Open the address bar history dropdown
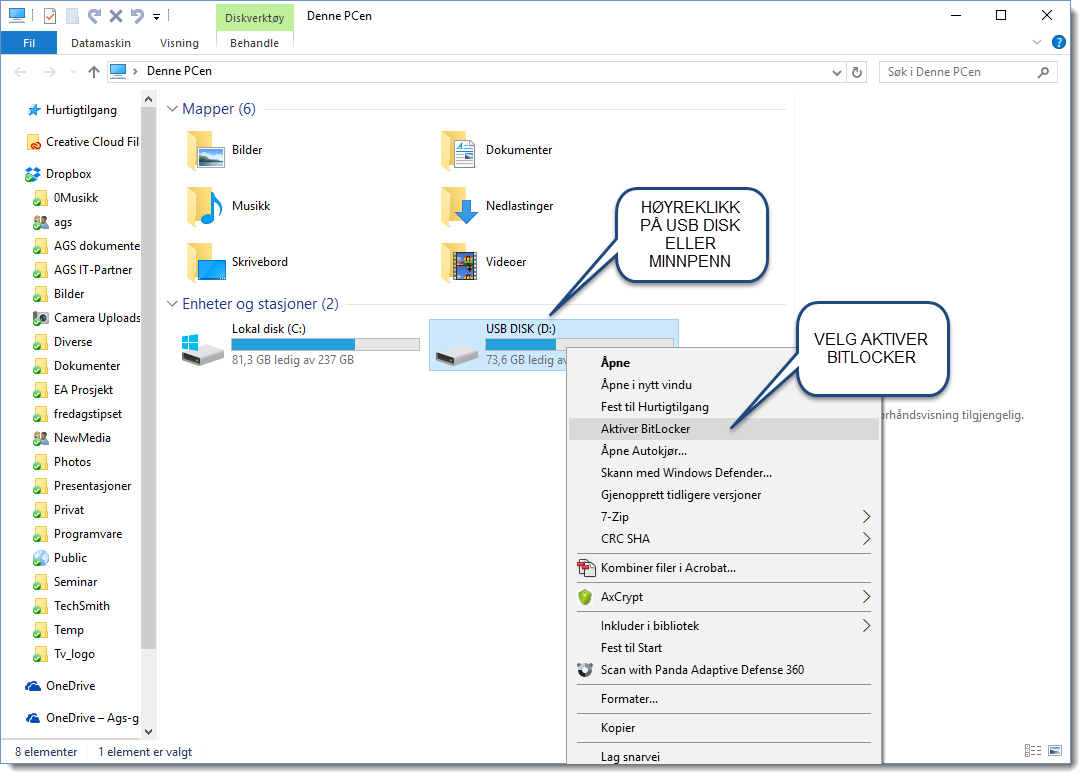 tap(836, 72)
